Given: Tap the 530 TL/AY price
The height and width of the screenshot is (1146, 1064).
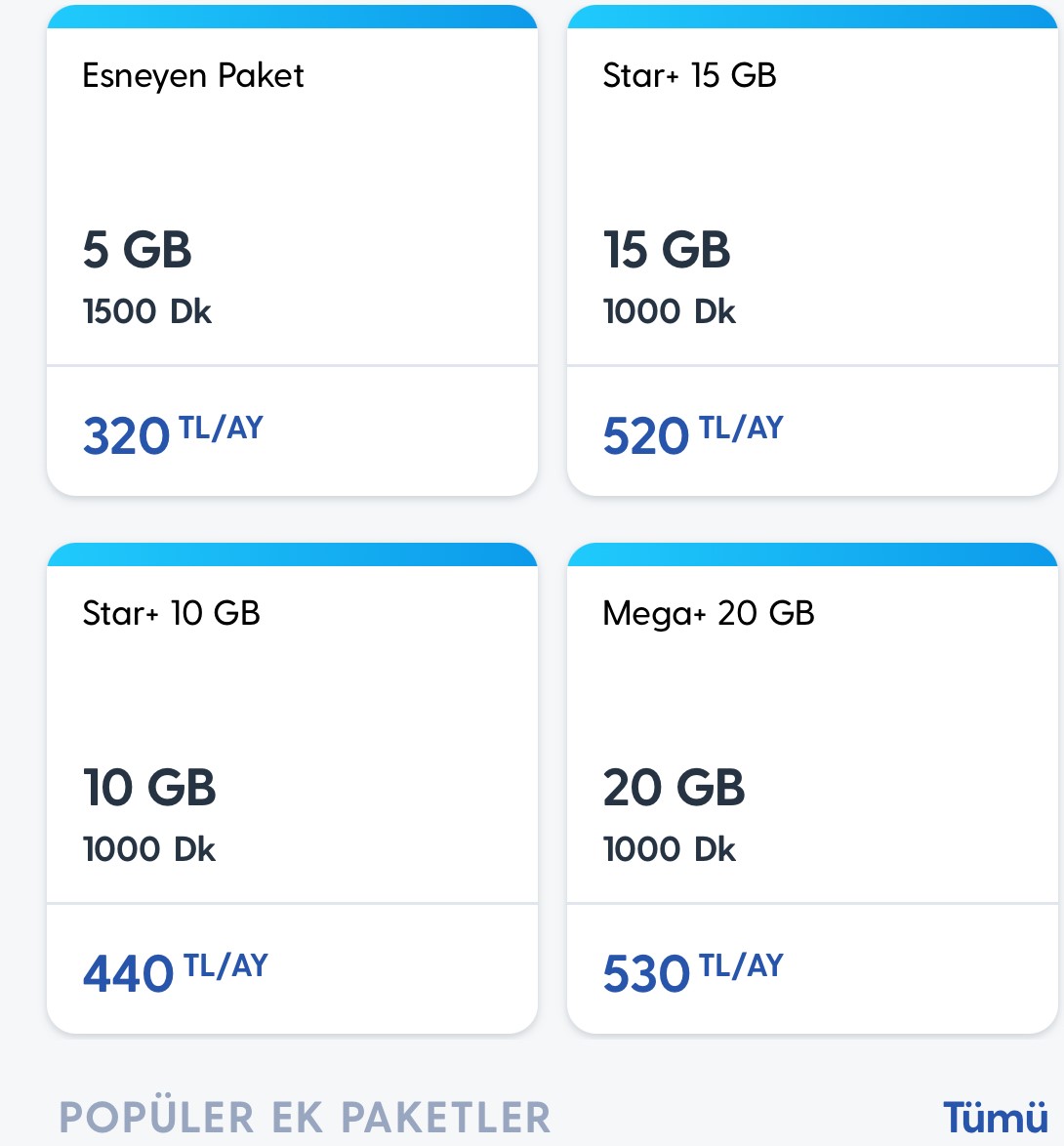Looking at the screenshot, I should 693,972.
